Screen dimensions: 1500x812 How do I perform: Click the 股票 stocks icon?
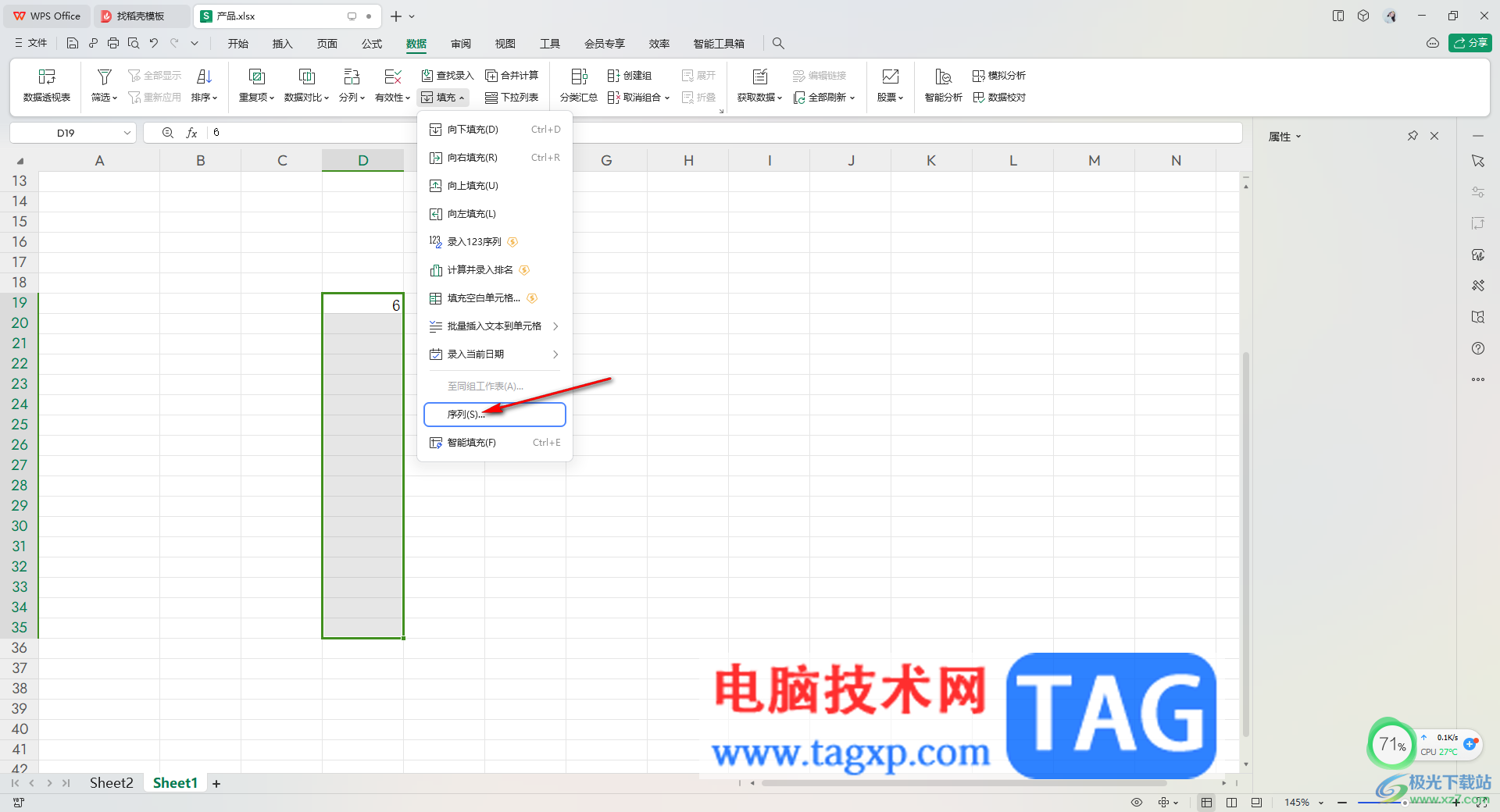pos(890,77)
